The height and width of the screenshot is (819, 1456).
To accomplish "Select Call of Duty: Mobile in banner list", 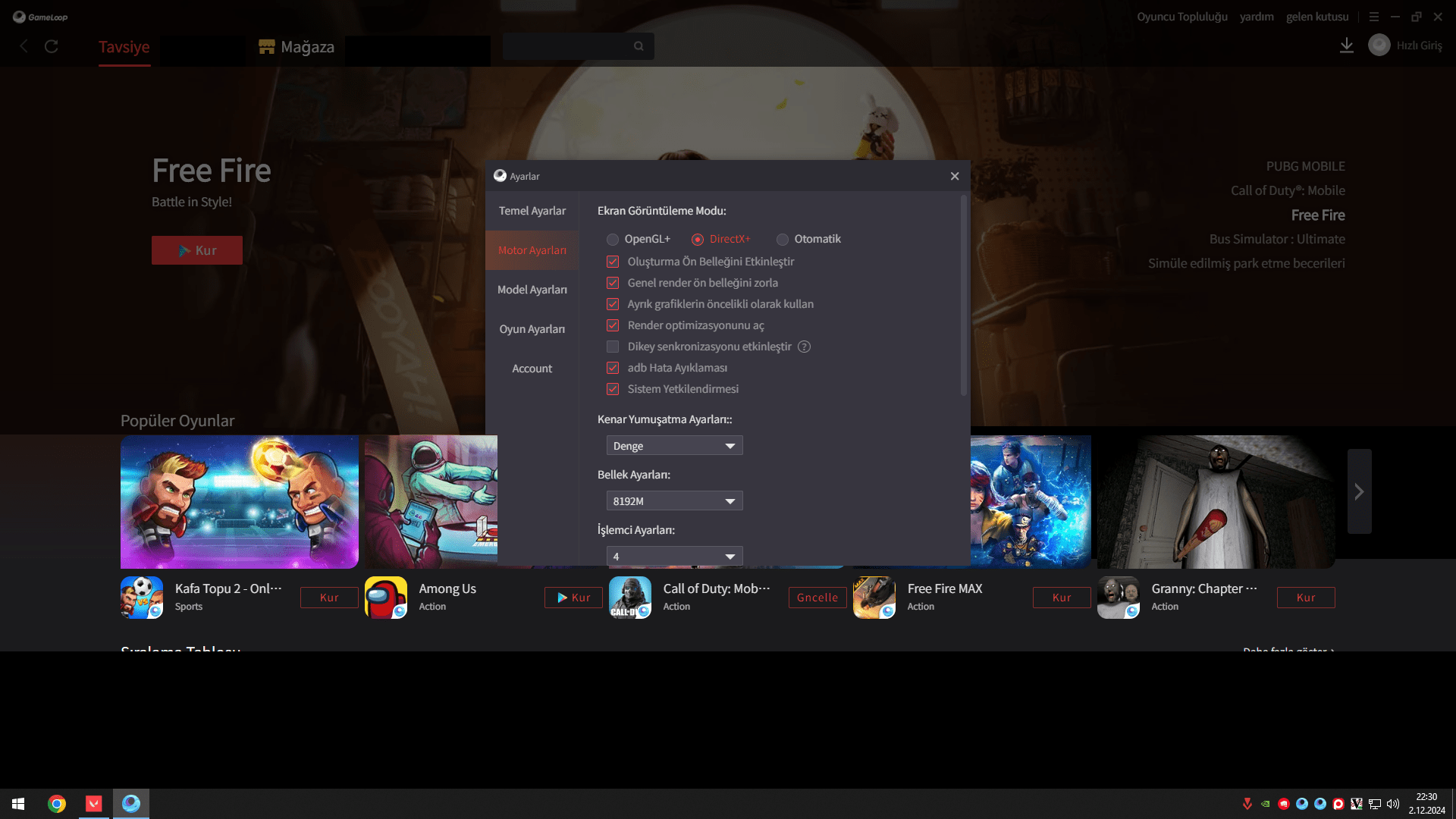I will 1288,190.
